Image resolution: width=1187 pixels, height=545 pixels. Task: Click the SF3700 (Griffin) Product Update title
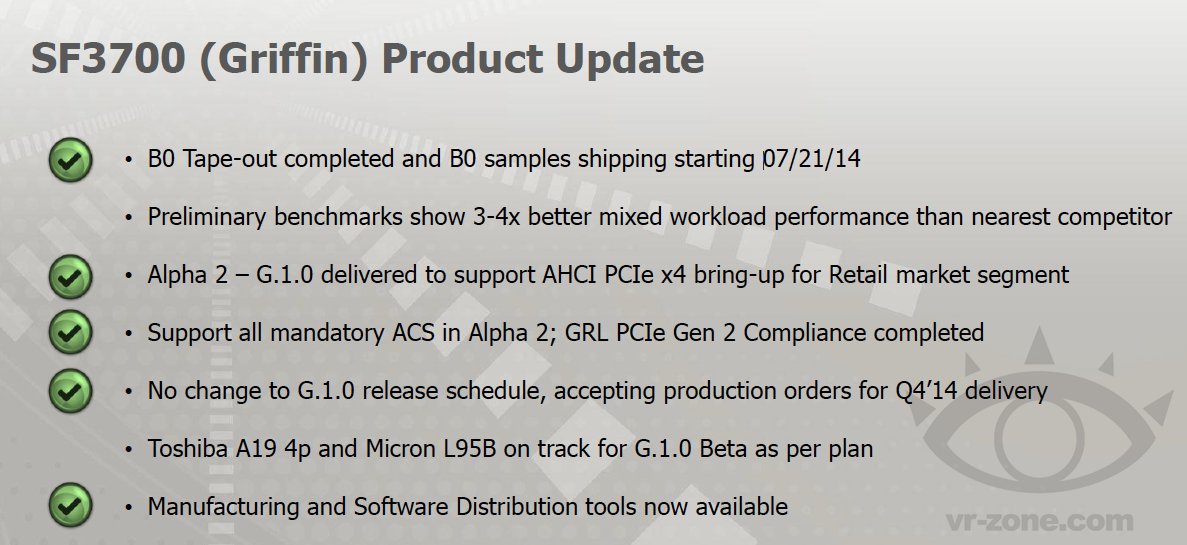tap(368, 60)
